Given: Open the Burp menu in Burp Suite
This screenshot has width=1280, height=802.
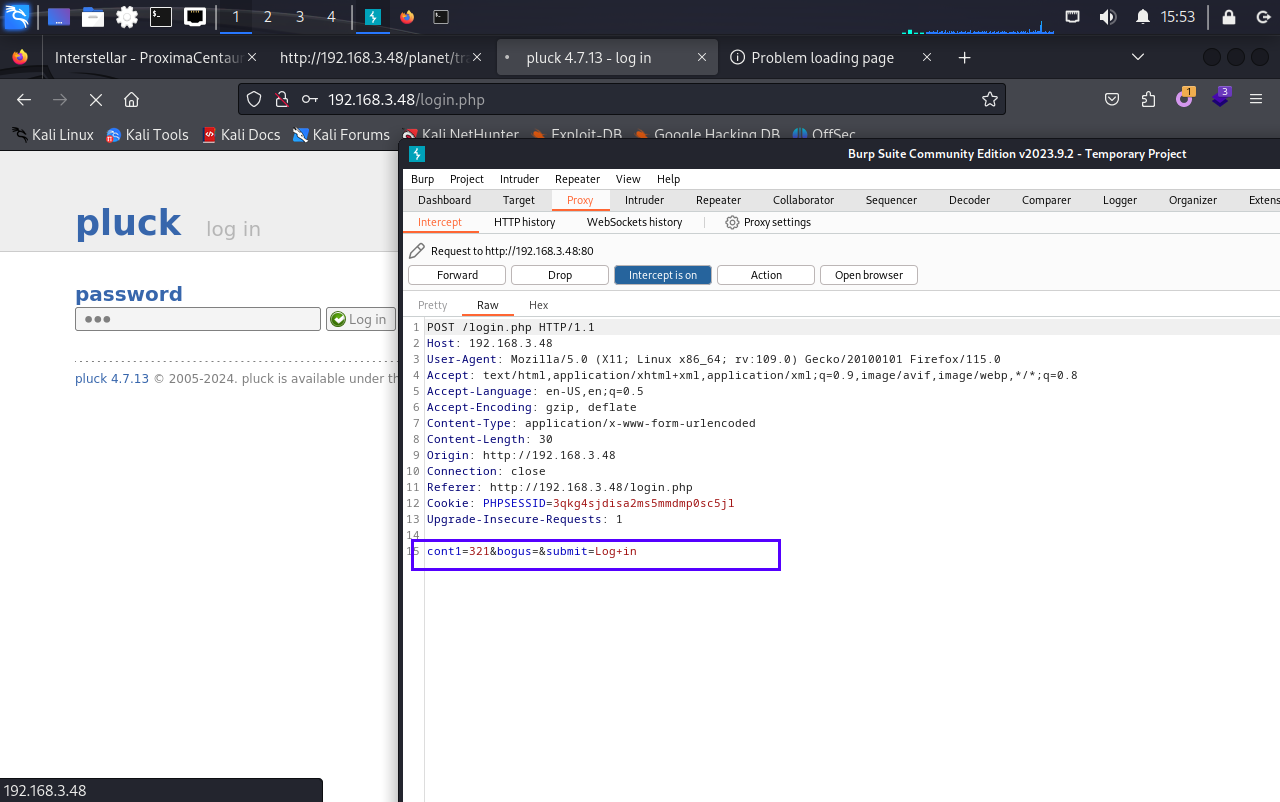Looking at the screenshot, I should point(423,179).
